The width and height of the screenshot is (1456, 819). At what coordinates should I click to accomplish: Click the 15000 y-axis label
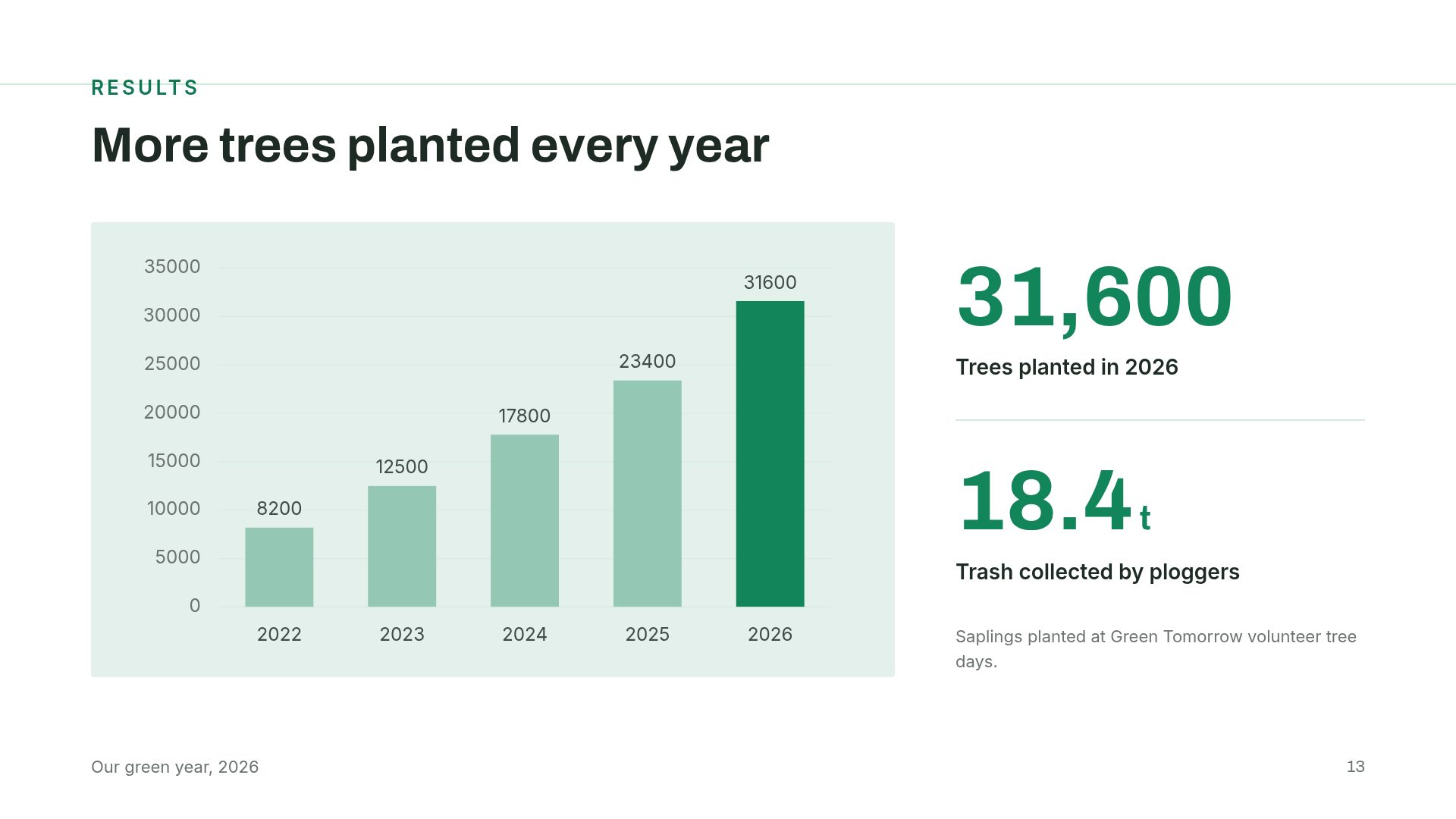[174, 461]
